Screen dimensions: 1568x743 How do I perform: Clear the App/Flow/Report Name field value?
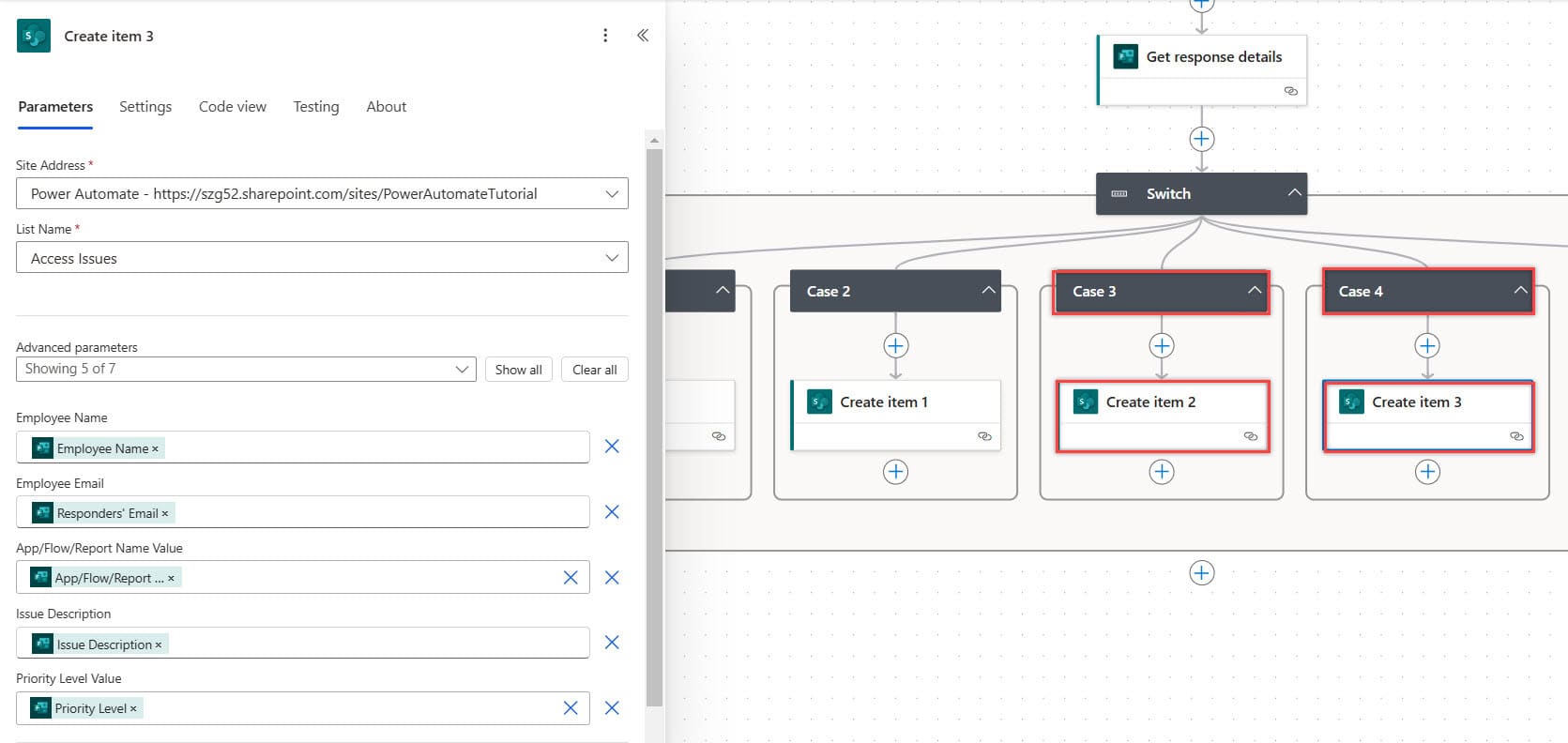point(570,577)
